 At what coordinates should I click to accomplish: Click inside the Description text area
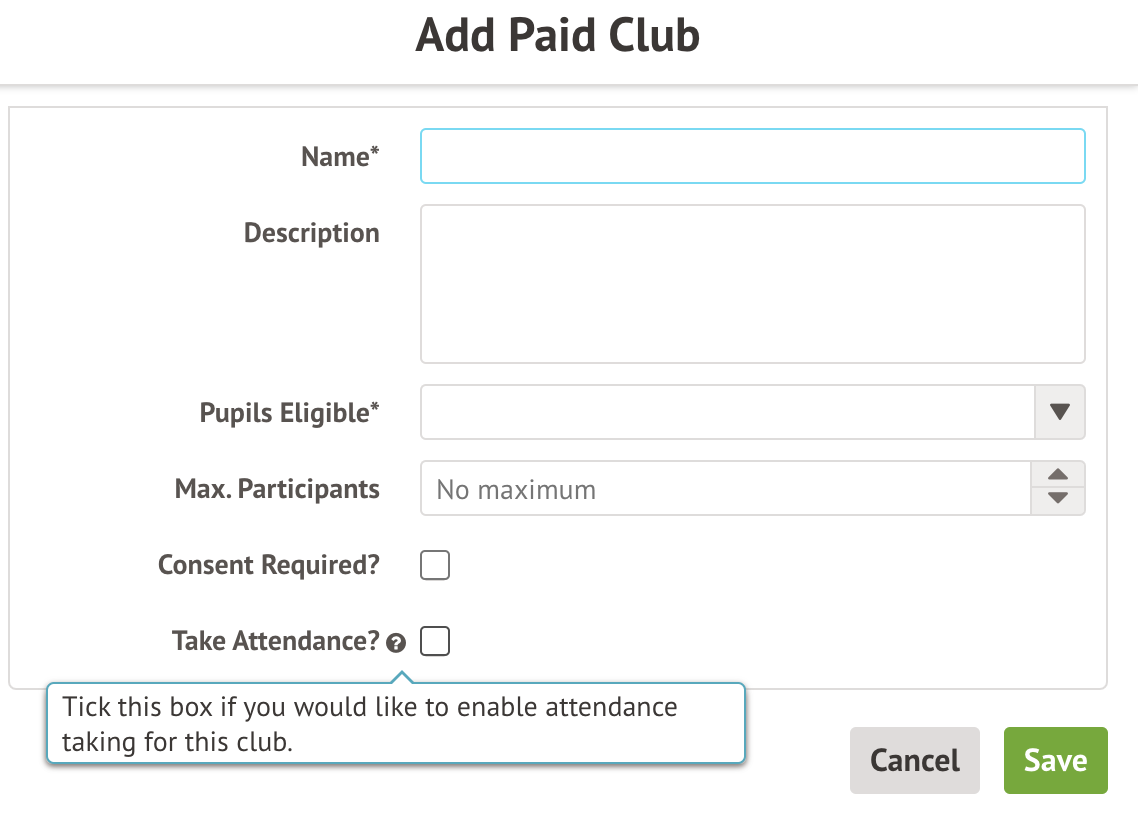[x=752, y=284]
